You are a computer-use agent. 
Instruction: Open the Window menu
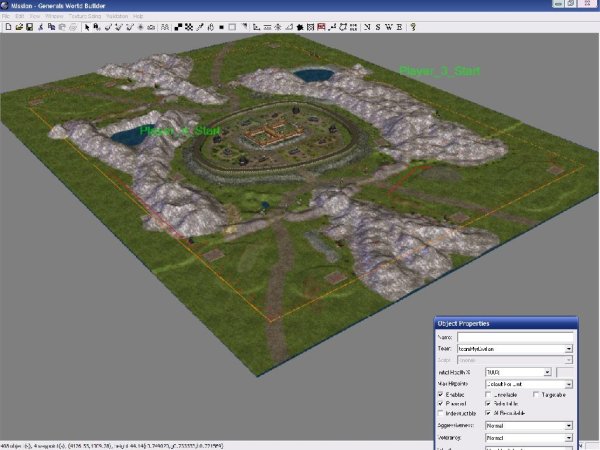[52, 17]
